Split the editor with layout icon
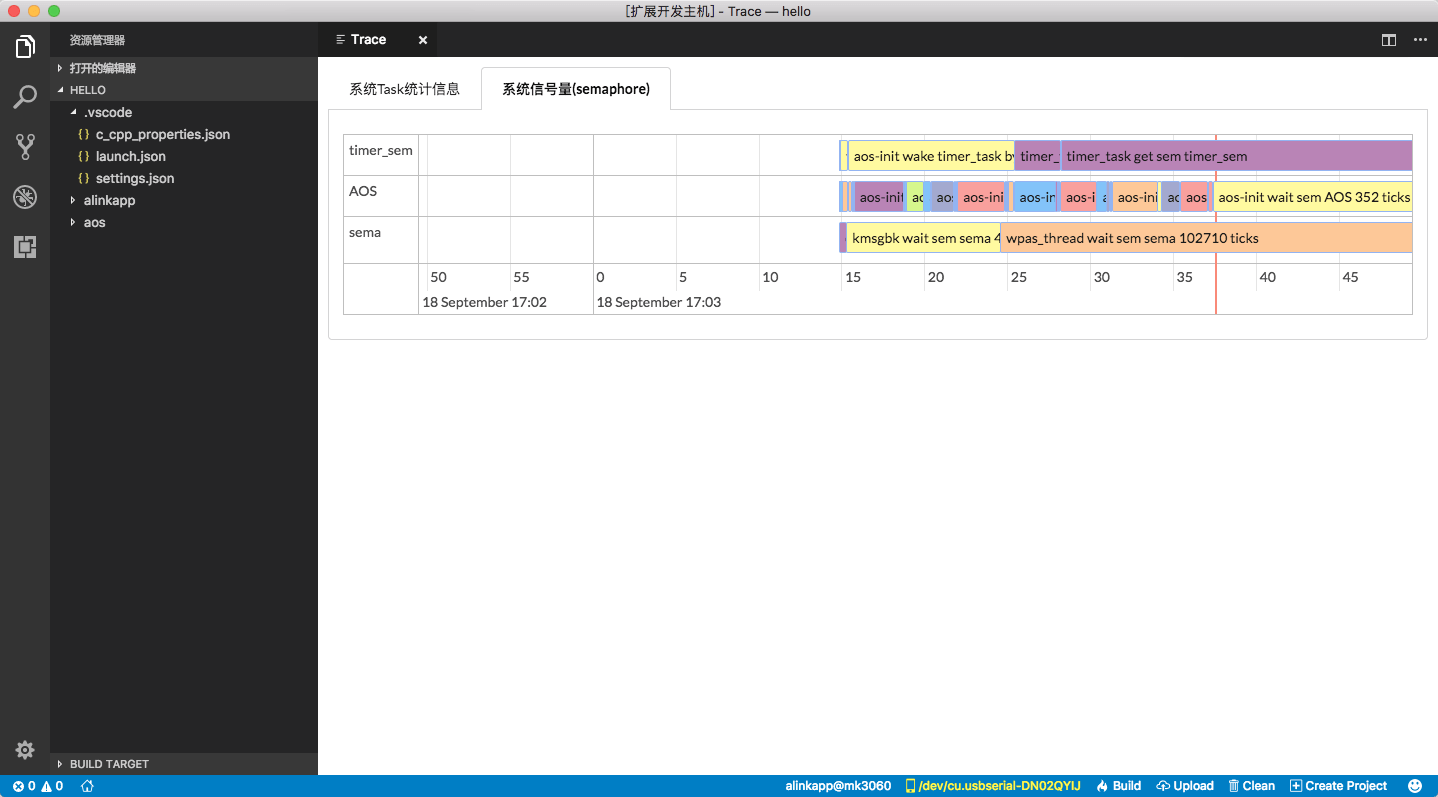The image size is (1438, 797). pos(1389,40)
